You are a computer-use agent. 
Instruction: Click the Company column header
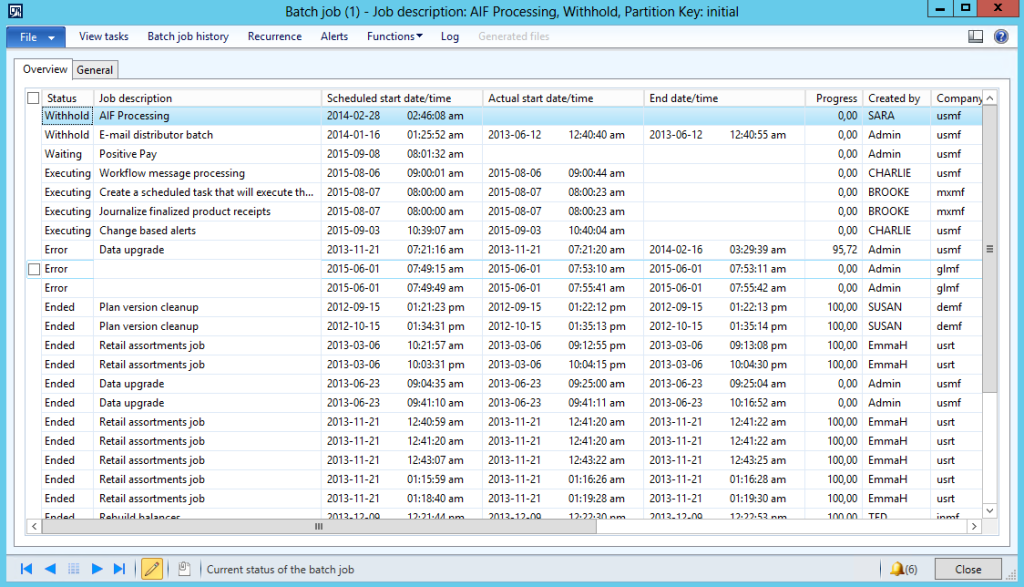pyautogui.click(x=957, y=98)
